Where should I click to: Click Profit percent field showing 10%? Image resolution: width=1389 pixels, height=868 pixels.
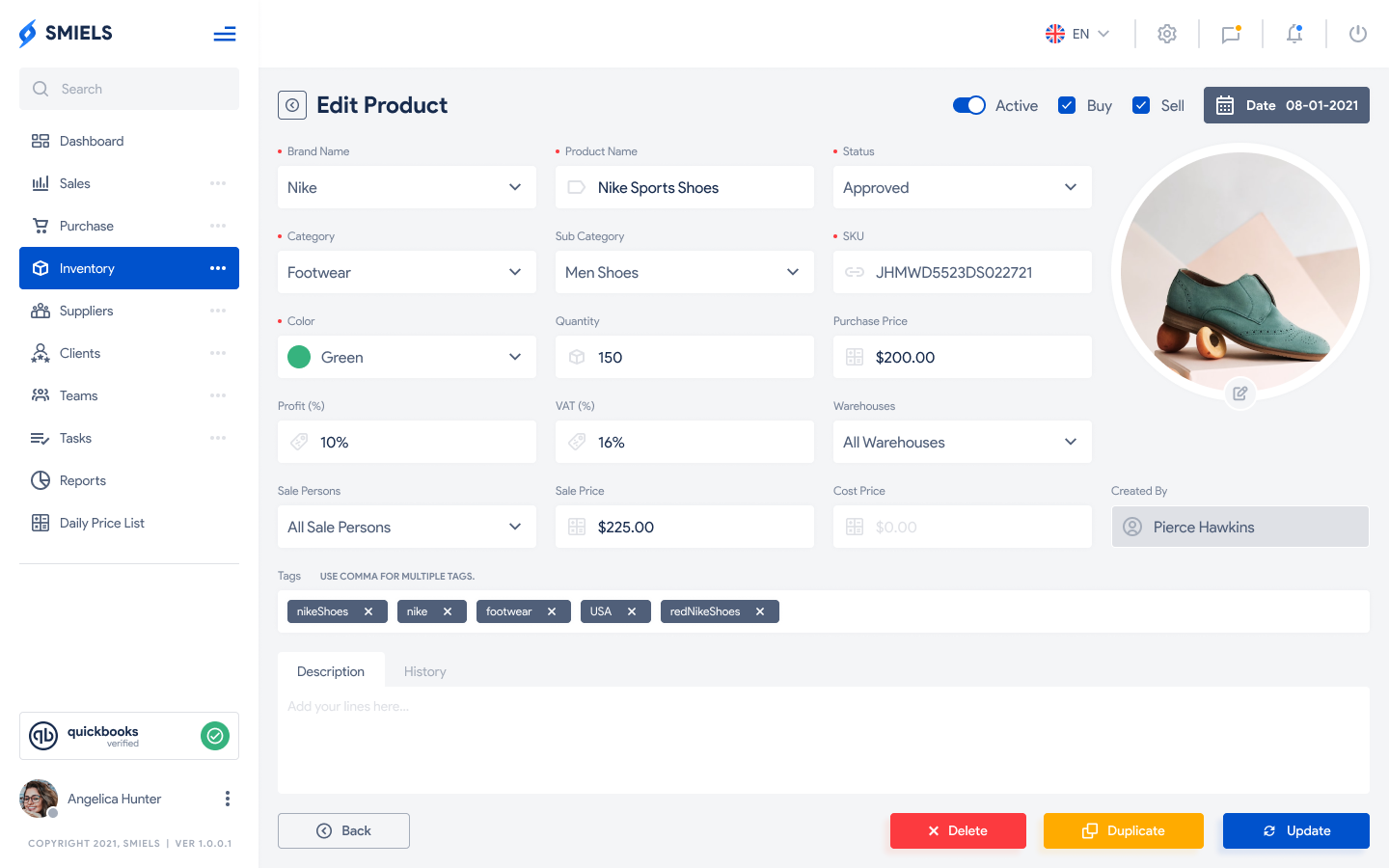[407, 442]
